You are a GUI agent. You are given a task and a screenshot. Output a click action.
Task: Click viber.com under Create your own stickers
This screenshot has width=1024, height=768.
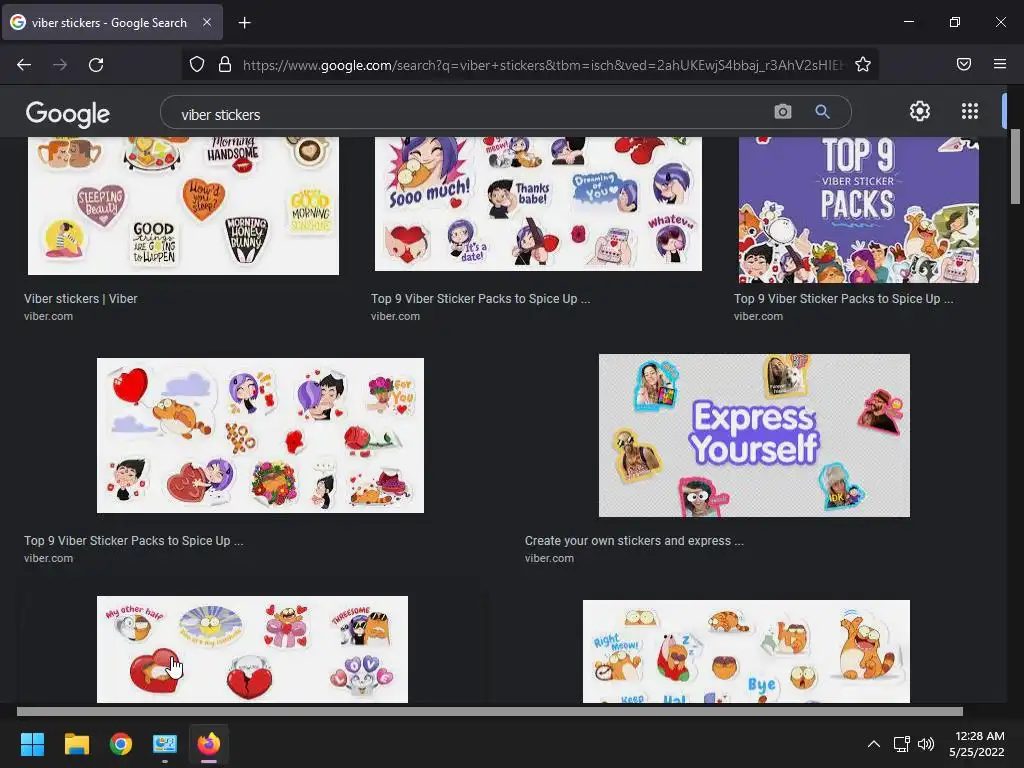point(549,558)
